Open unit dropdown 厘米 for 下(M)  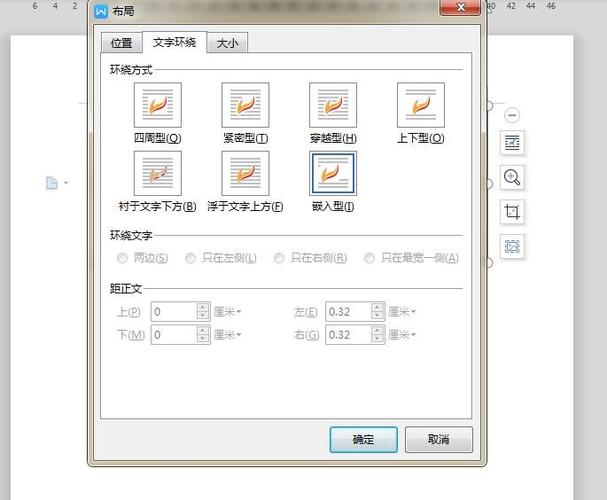pyautogui.click(x=228, y=335)
